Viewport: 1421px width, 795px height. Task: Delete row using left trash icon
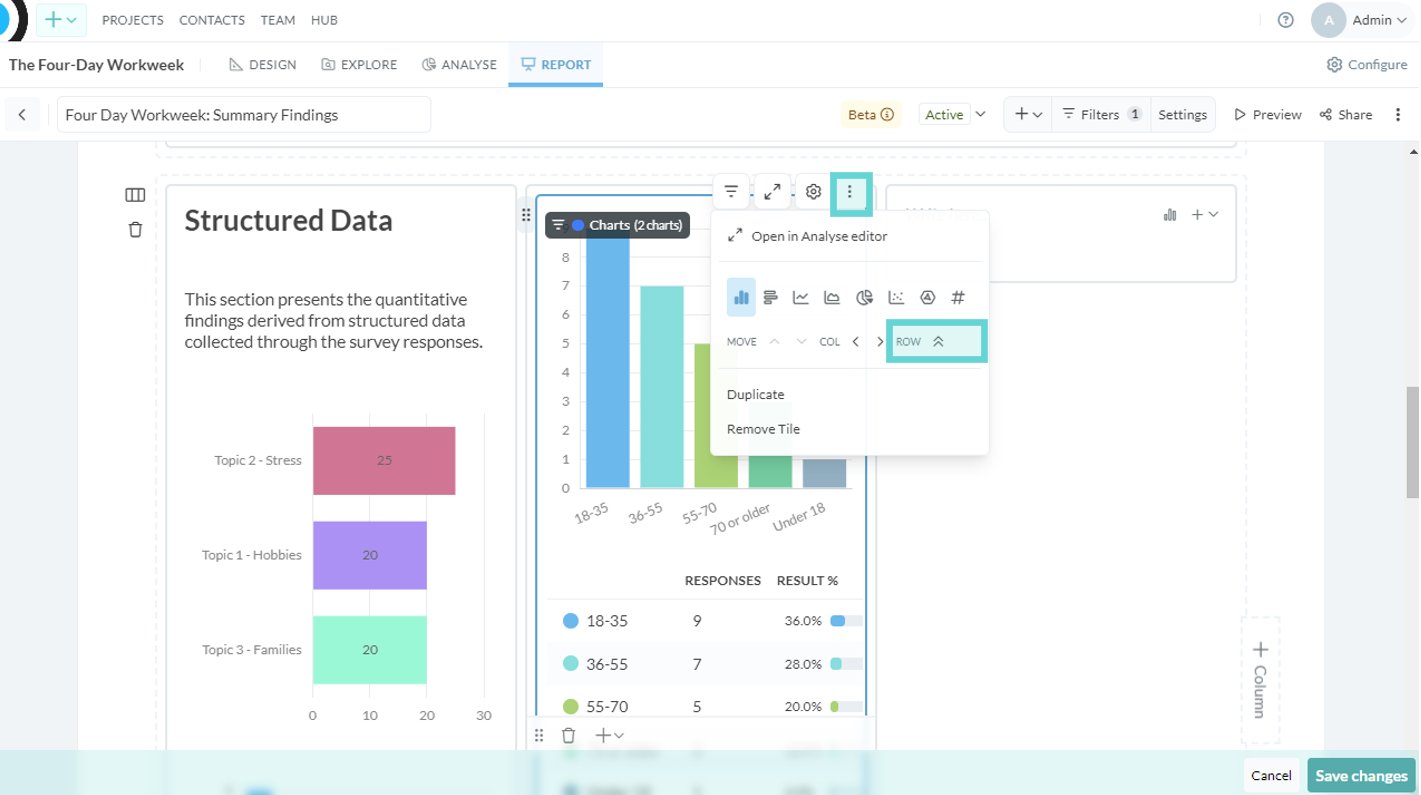click(x=136, y=229)
